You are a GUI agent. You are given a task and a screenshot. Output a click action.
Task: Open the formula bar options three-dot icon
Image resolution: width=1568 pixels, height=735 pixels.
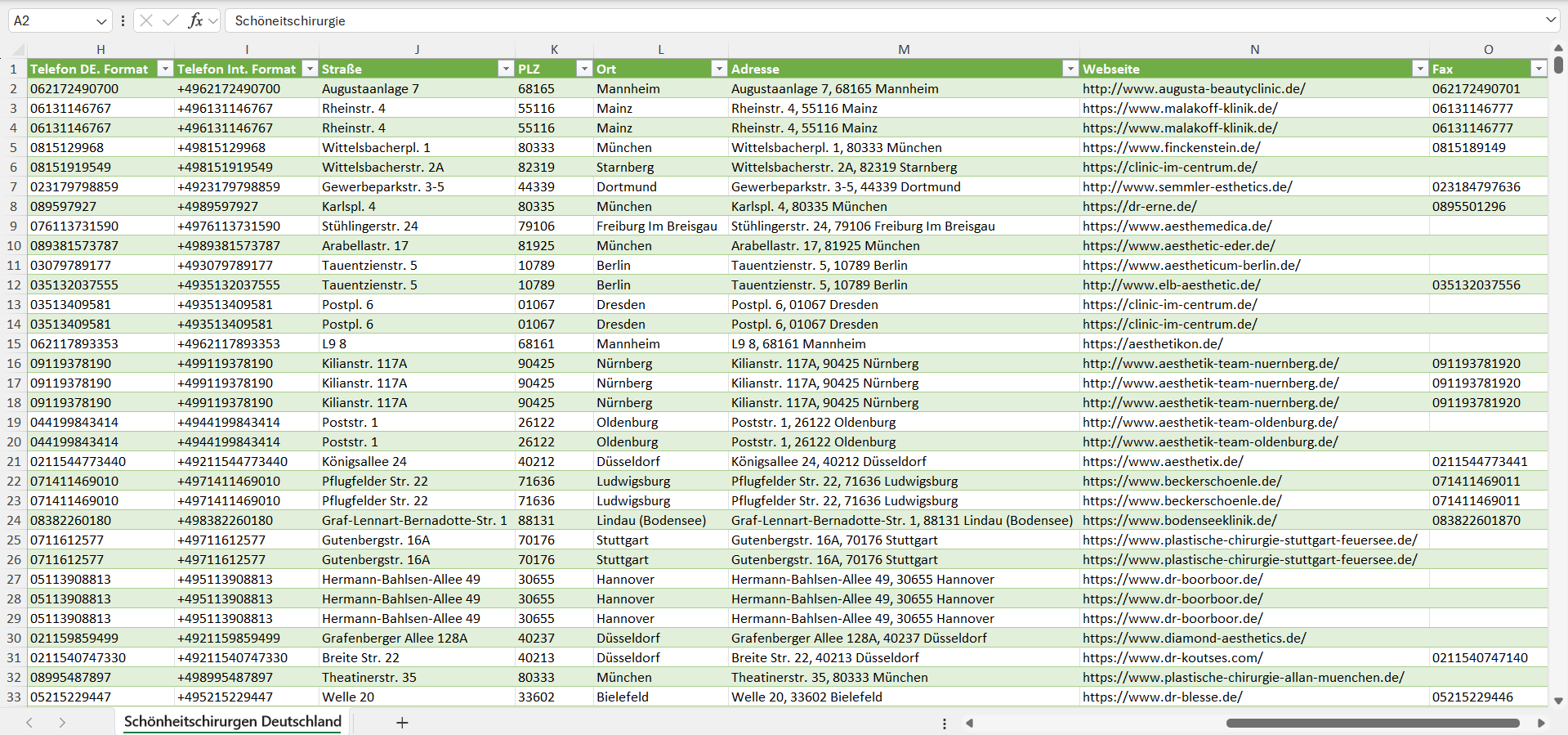(x=123, y=20)
